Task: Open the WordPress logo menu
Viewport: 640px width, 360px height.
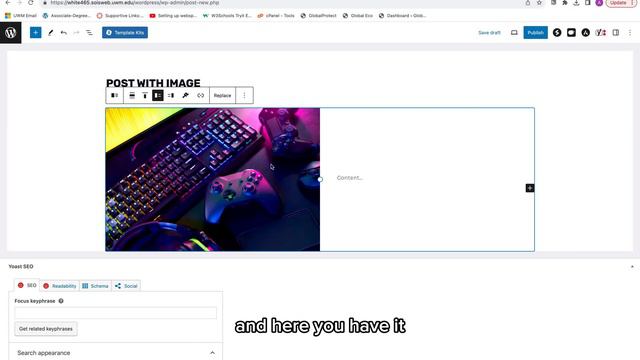Action: [x=11, y=33]
